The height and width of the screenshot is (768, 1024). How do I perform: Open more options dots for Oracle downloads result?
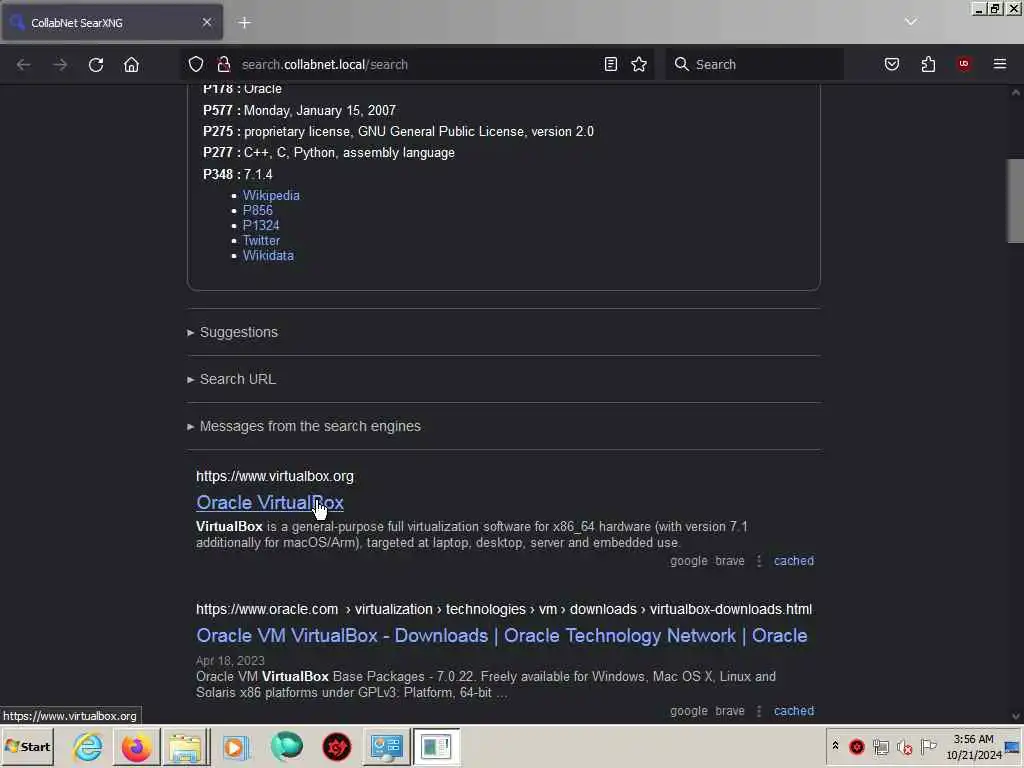pos(759,711)
